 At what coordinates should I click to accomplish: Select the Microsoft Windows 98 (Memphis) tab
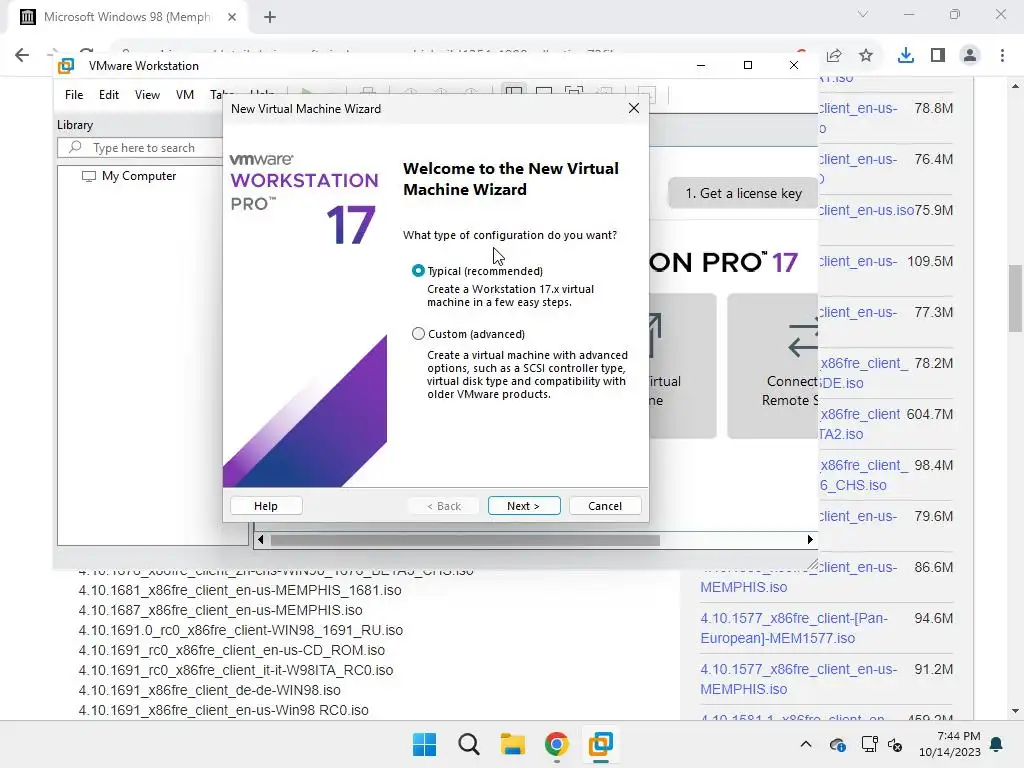pyautogui.click(x=128, y=17)
